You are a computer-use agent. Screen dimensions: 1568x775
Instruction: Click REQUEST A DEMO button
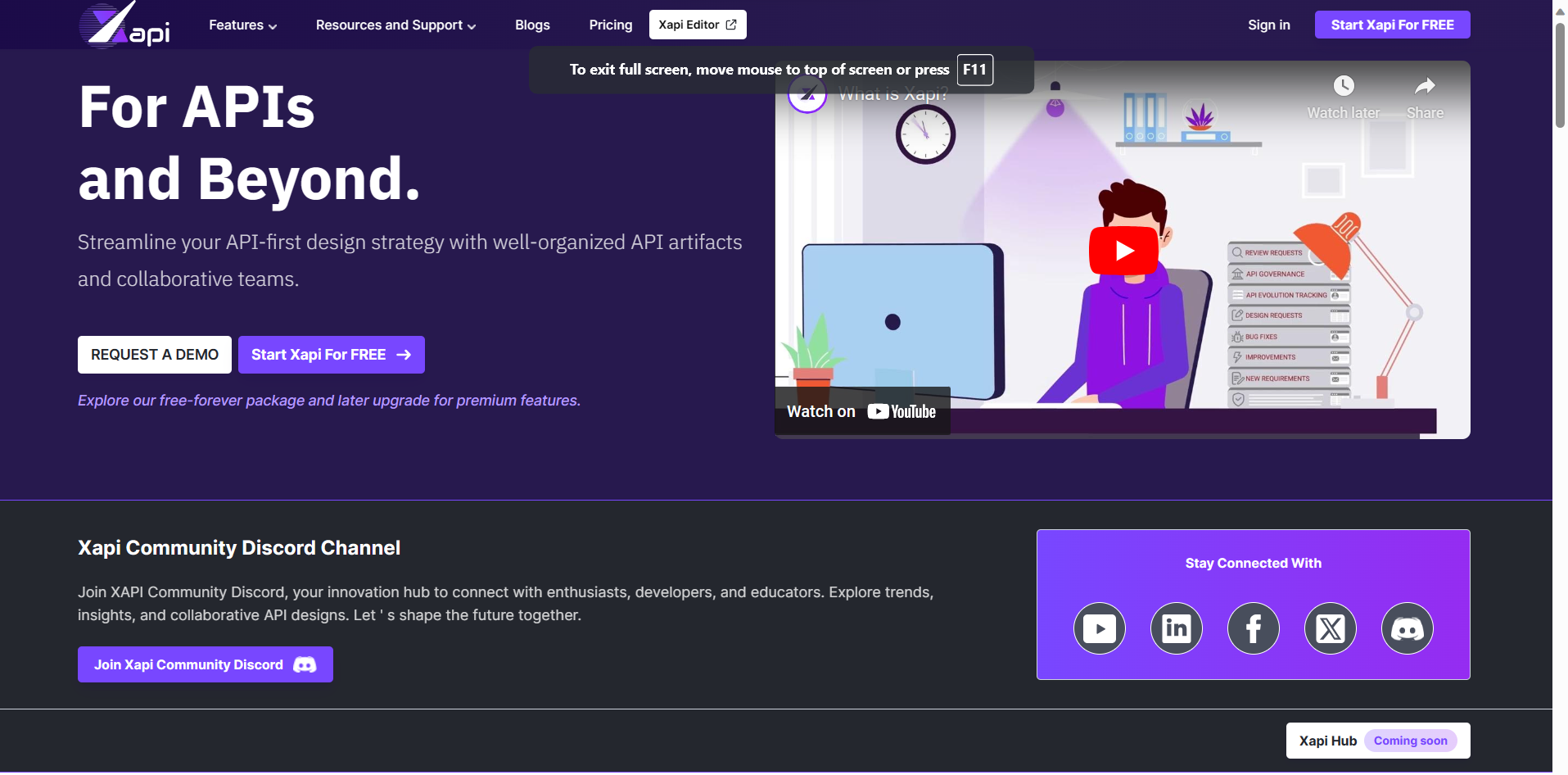pyautogui.click(x=155, y=355)
